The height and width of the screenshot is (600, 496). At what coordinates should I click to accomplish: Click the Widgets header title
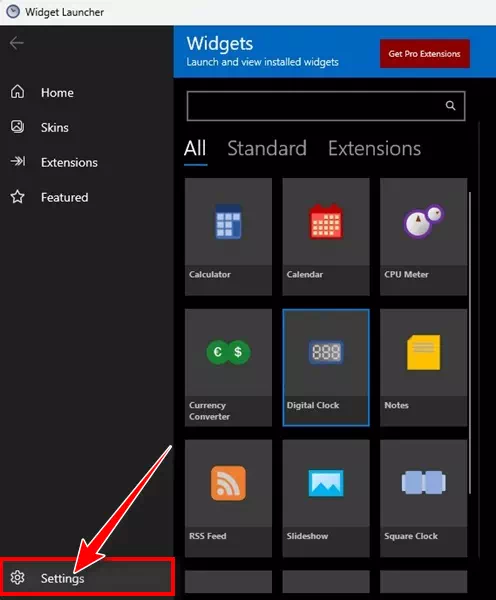click(220, 44)
